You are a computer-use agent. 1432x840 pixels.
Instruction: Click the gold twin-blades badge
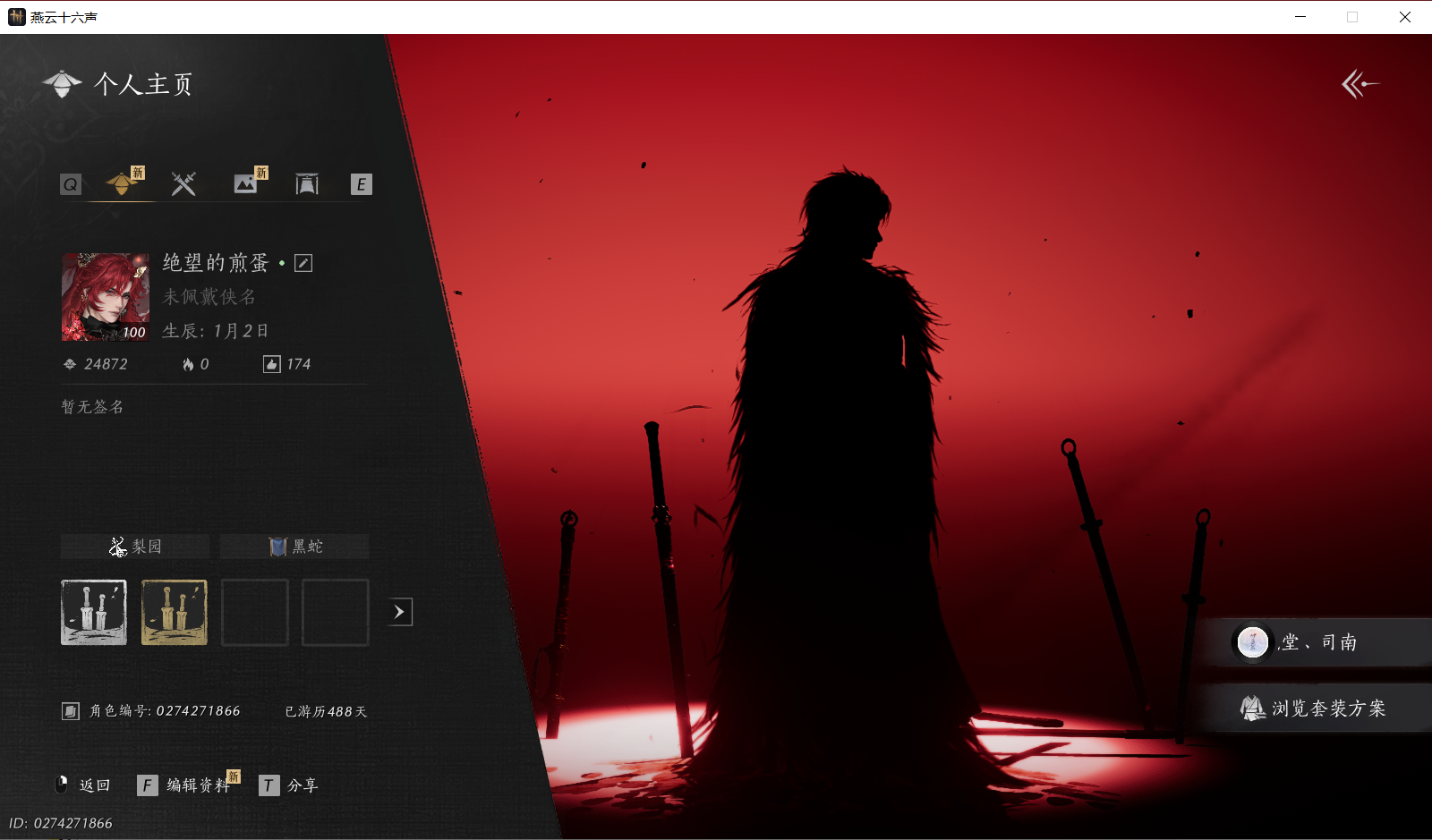(x=175, y=613)
